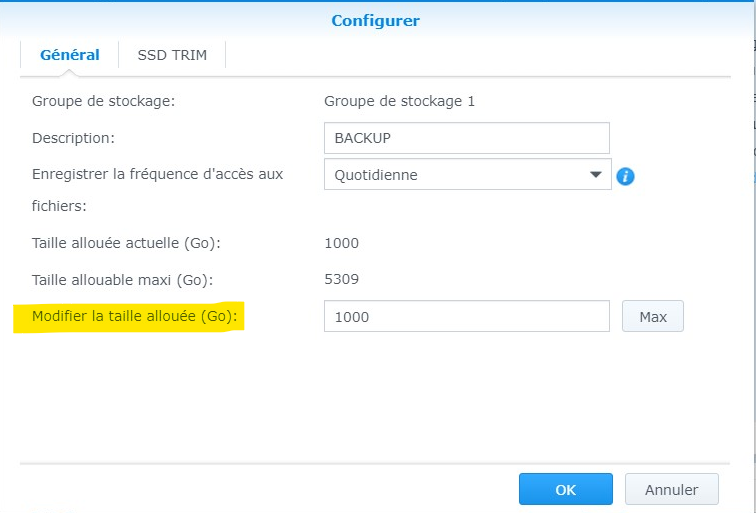Click the allocated size field showing 1000
The image size is (756, 513).
tap(467, 317)
